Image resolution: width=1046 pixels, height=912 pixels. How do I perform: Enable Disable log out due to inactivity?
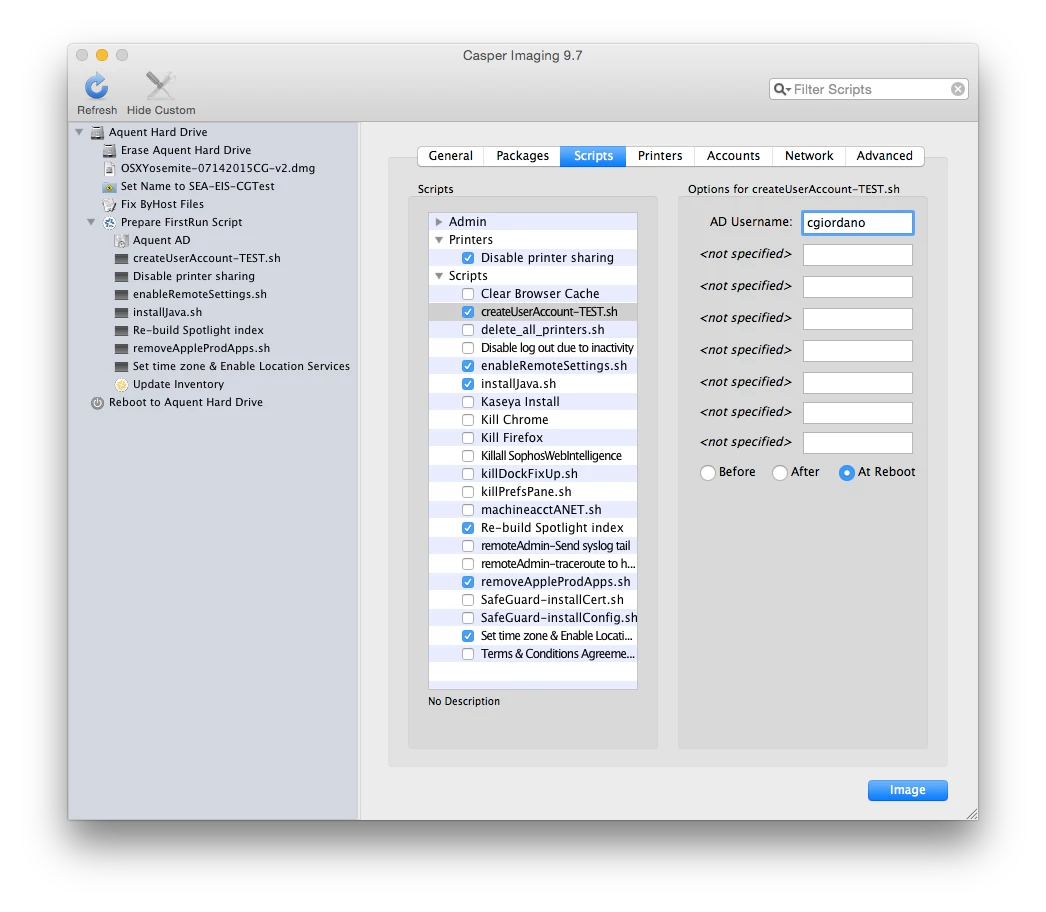click(x=468, y=348)
